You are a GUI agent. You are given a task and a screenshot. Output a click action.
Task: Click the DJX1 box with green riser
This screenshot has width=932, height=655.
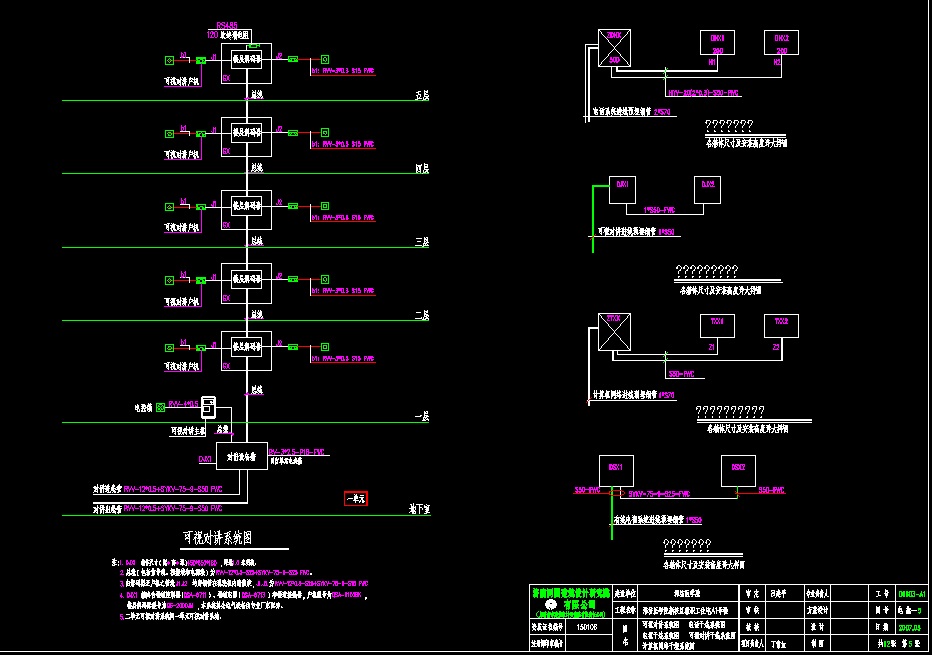[622, 191]
